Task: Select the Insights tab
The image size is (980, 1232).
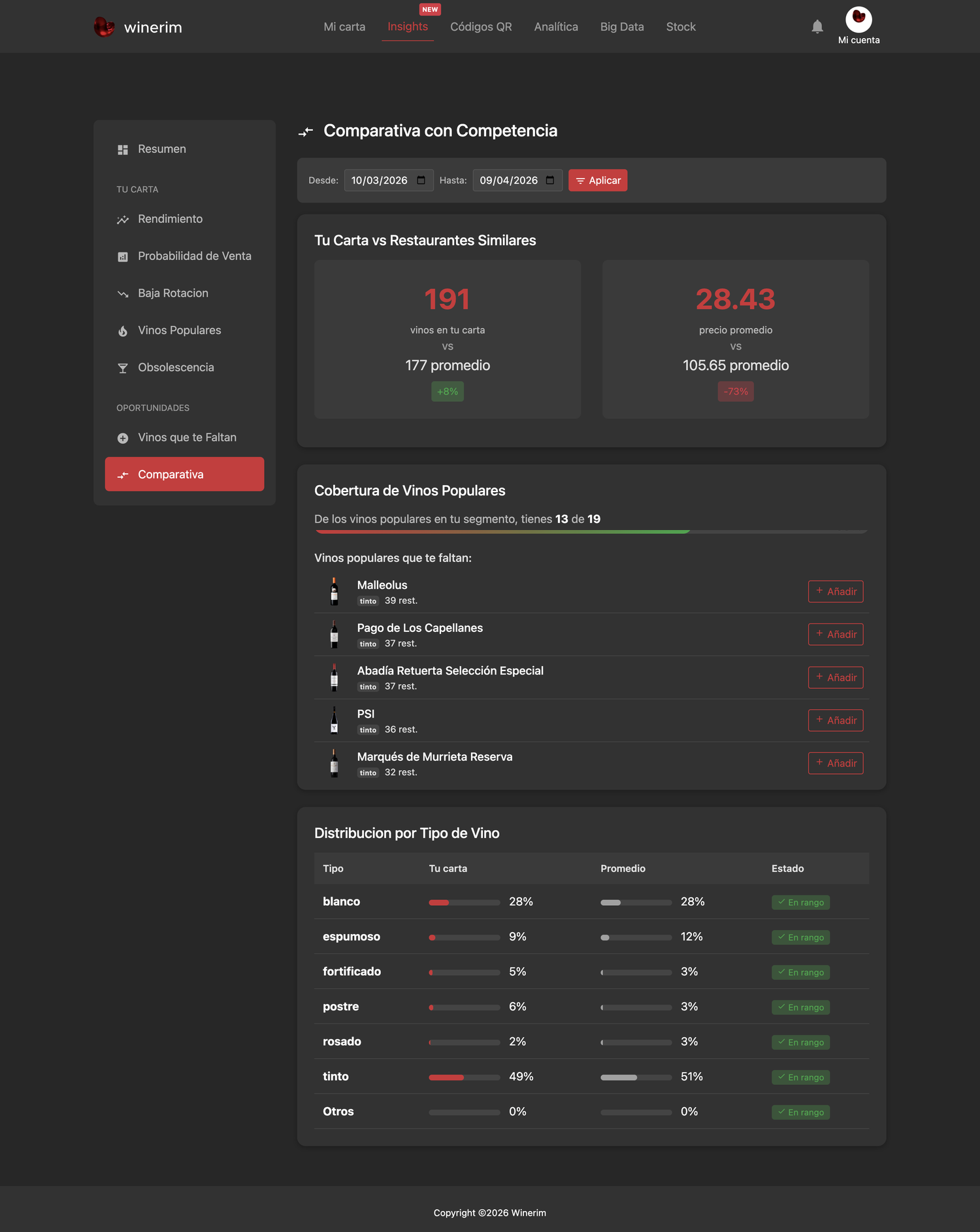Action: pos(408,27)
